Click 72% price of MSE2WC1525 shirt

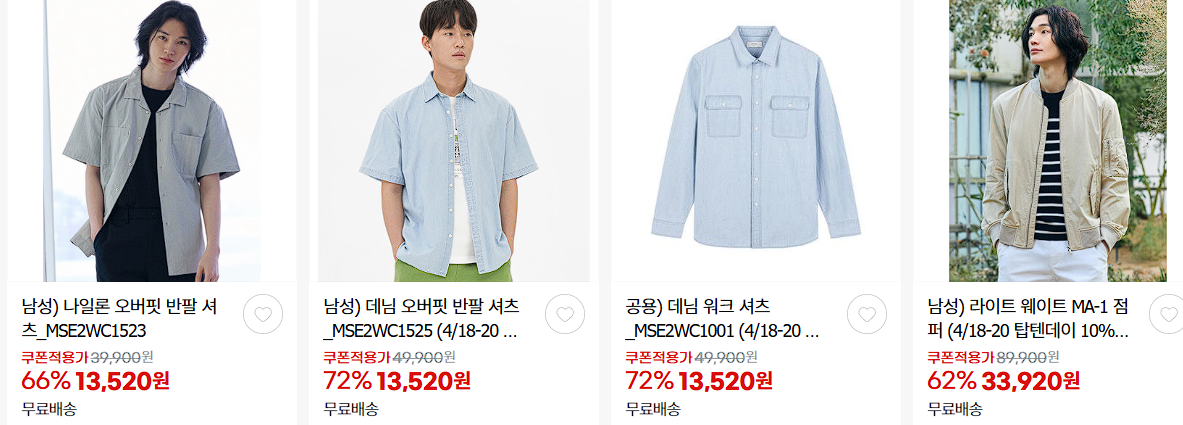tap(398, 380)
